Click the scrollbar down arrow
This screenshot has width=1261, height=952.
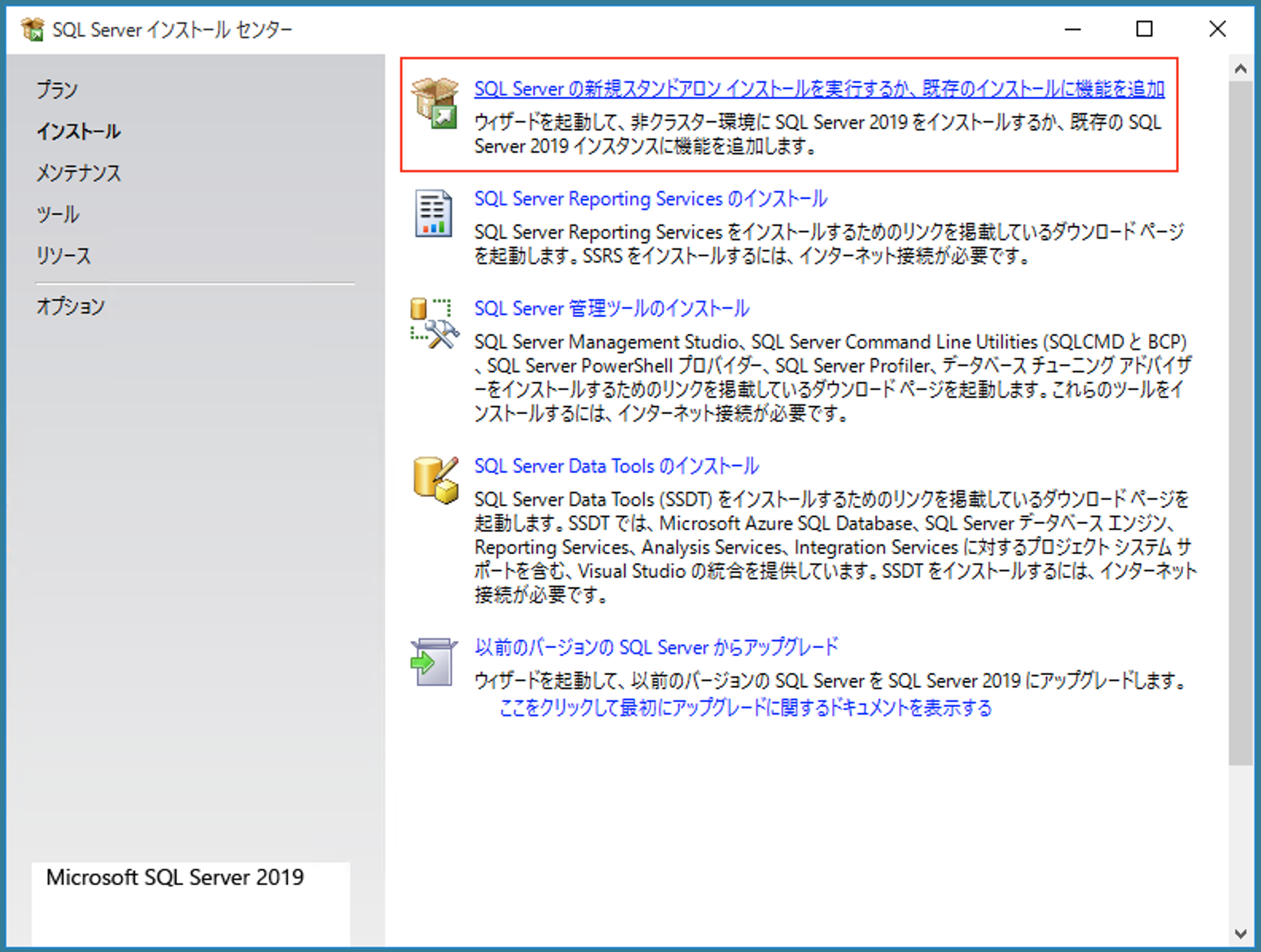pyautogui.click(x=1240, y=934)
